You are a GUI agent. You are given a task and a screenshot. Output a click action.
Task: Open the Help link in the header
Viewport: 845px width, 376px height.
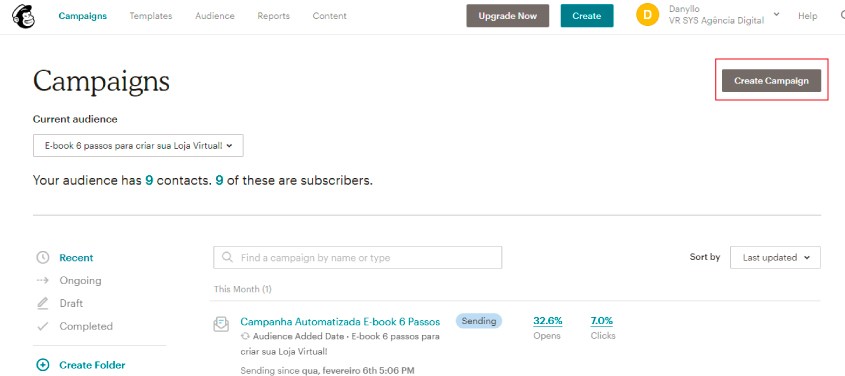click(x=807, y=16)
